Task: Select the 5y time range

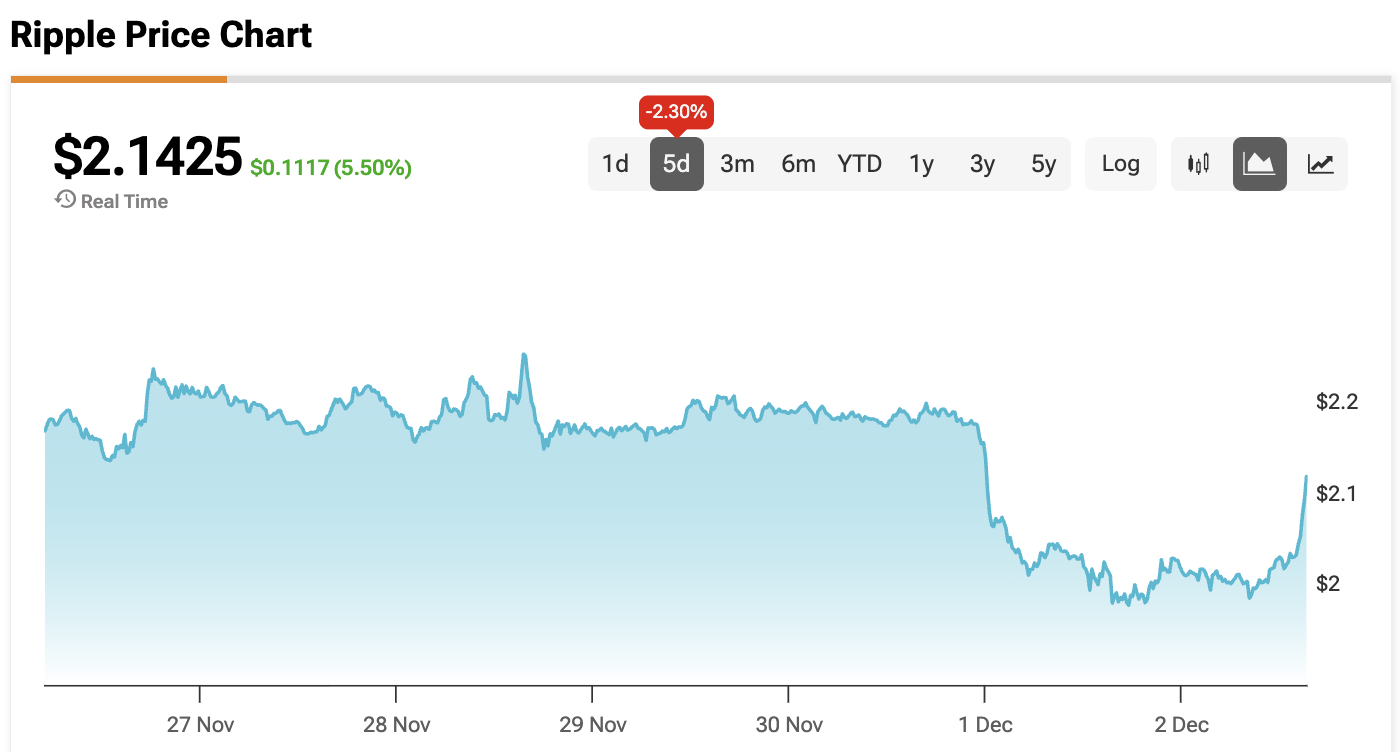Action: click(1043, 164)
